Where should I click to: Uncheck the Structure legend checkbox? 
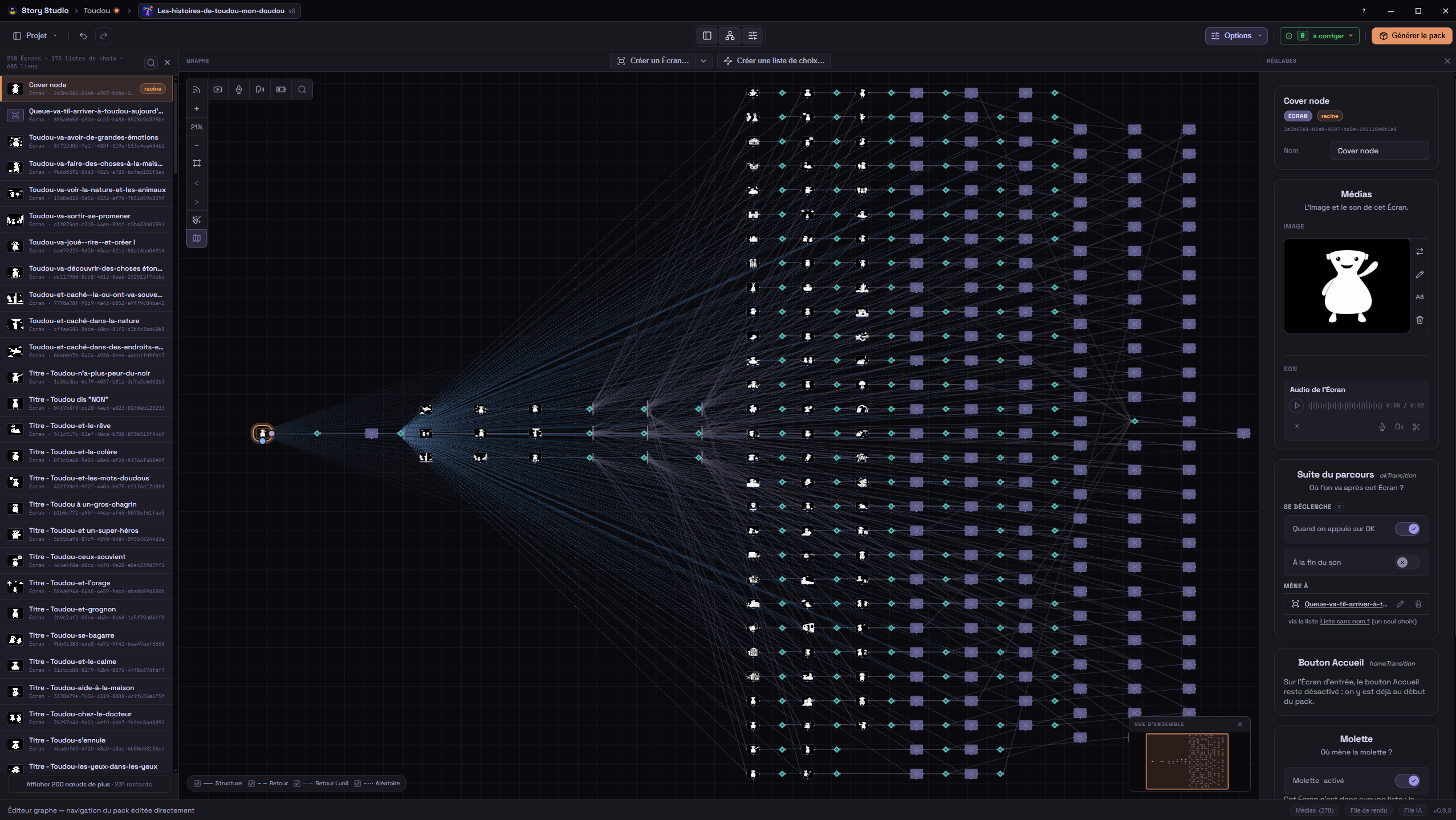pos(197,784)
